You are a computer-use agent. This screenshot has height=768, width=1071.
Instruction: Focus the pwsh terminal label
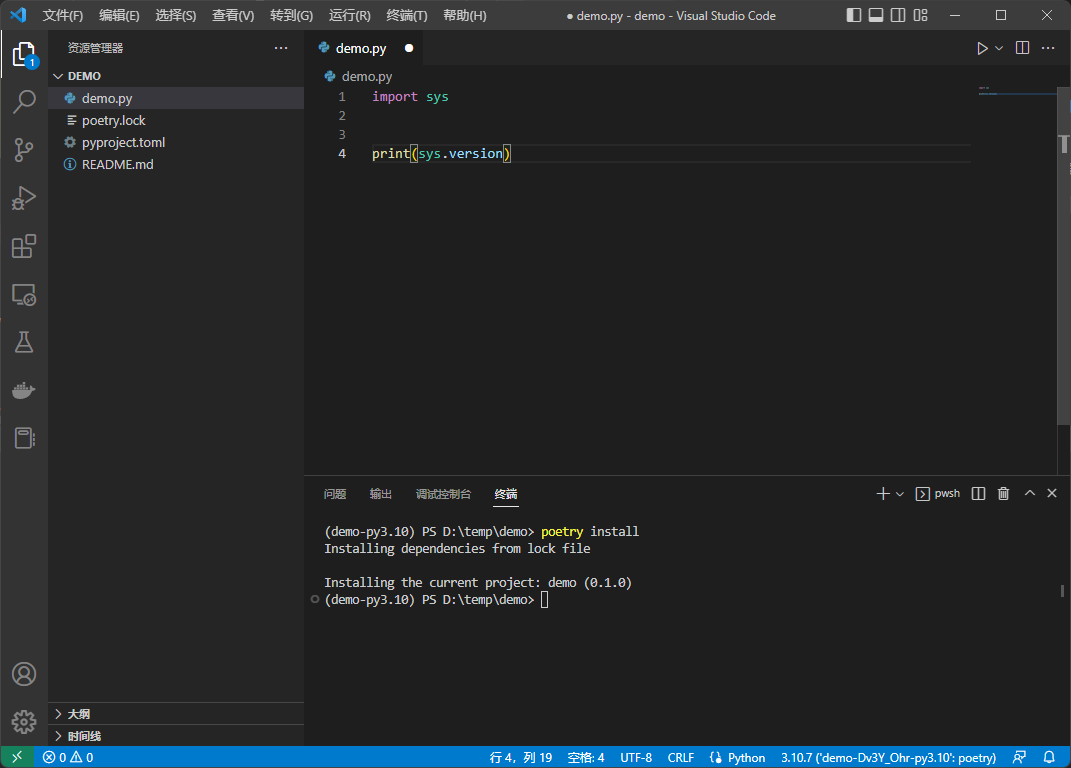(938, 493)
